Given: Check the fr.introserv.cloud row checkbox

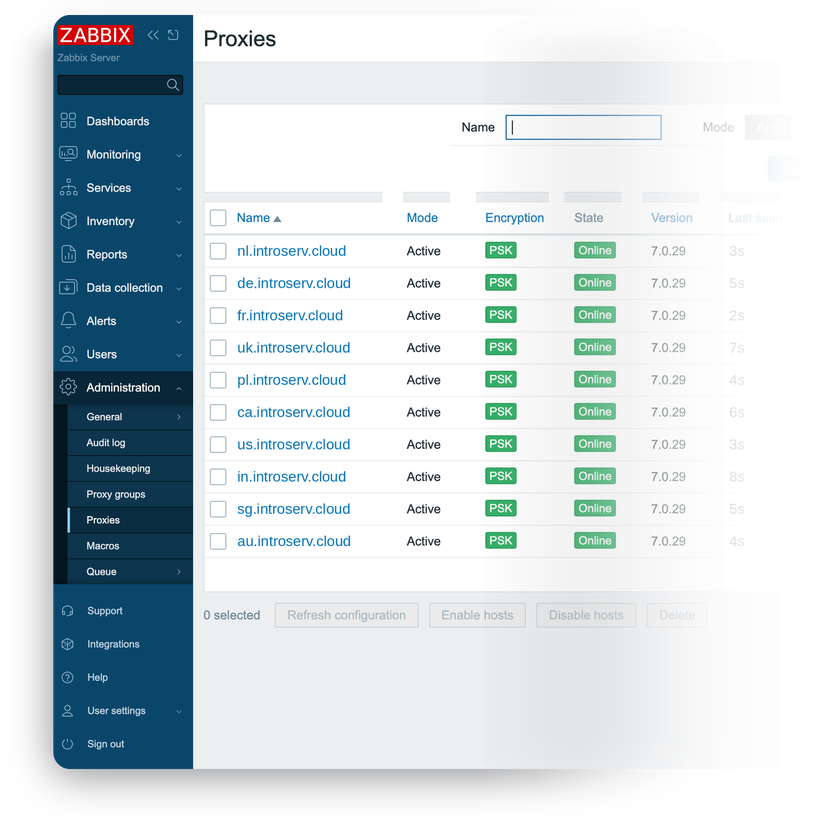Looking at the screenshot, I should point(218,315).
